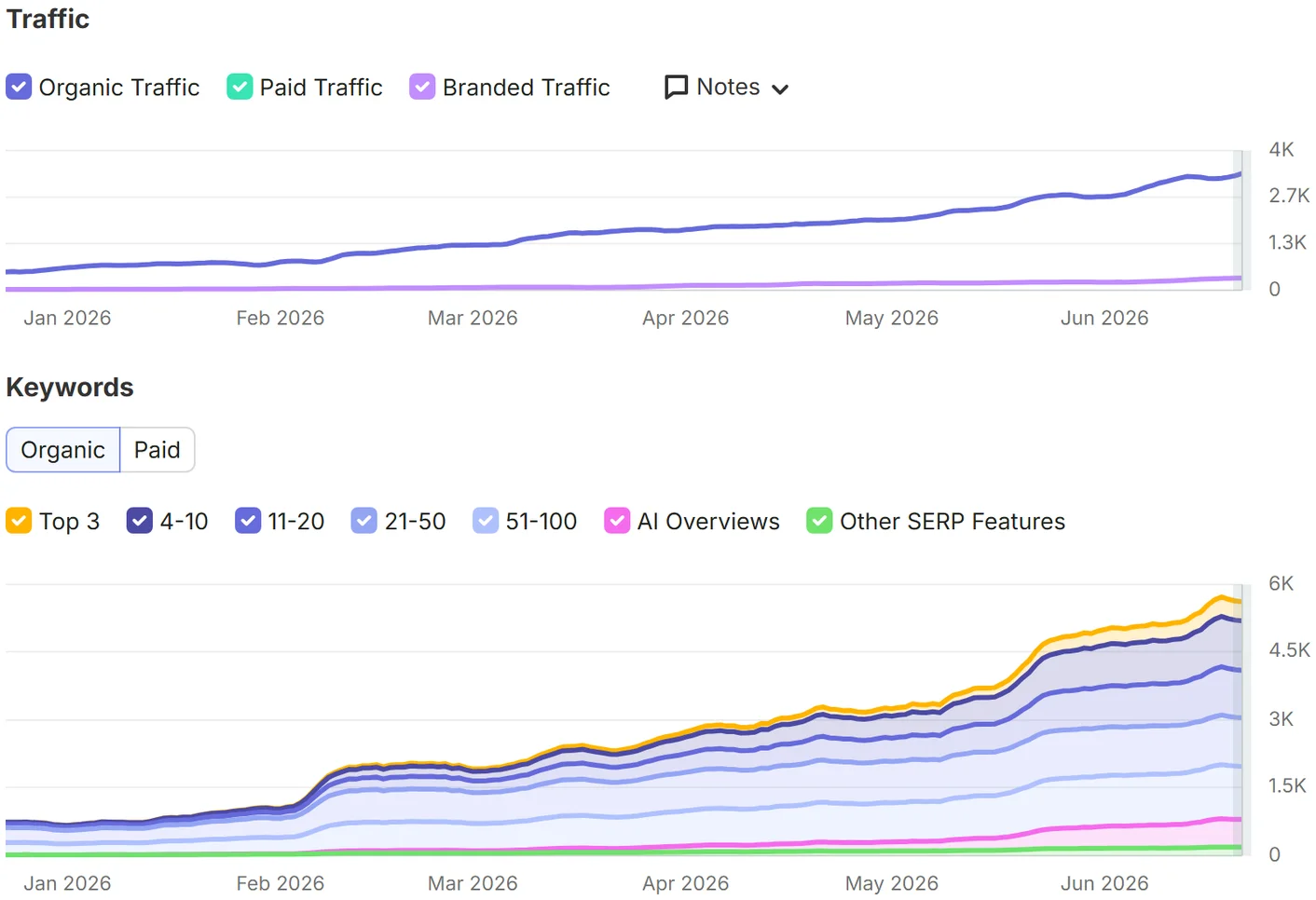Toggle the 11-20 keywords checkbox
Image resolution: width=1316 pixels, height=900 pixels.
tap(248, 521)
